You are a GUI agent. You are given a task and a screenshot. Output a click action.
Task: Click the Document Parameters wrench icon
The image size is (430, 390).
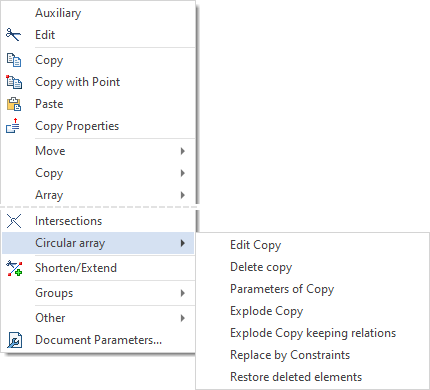(15, 340)
